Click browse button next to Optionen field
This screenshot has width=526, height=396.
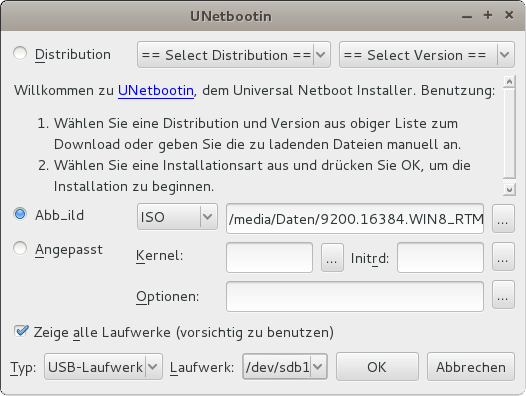coord(503,295)
